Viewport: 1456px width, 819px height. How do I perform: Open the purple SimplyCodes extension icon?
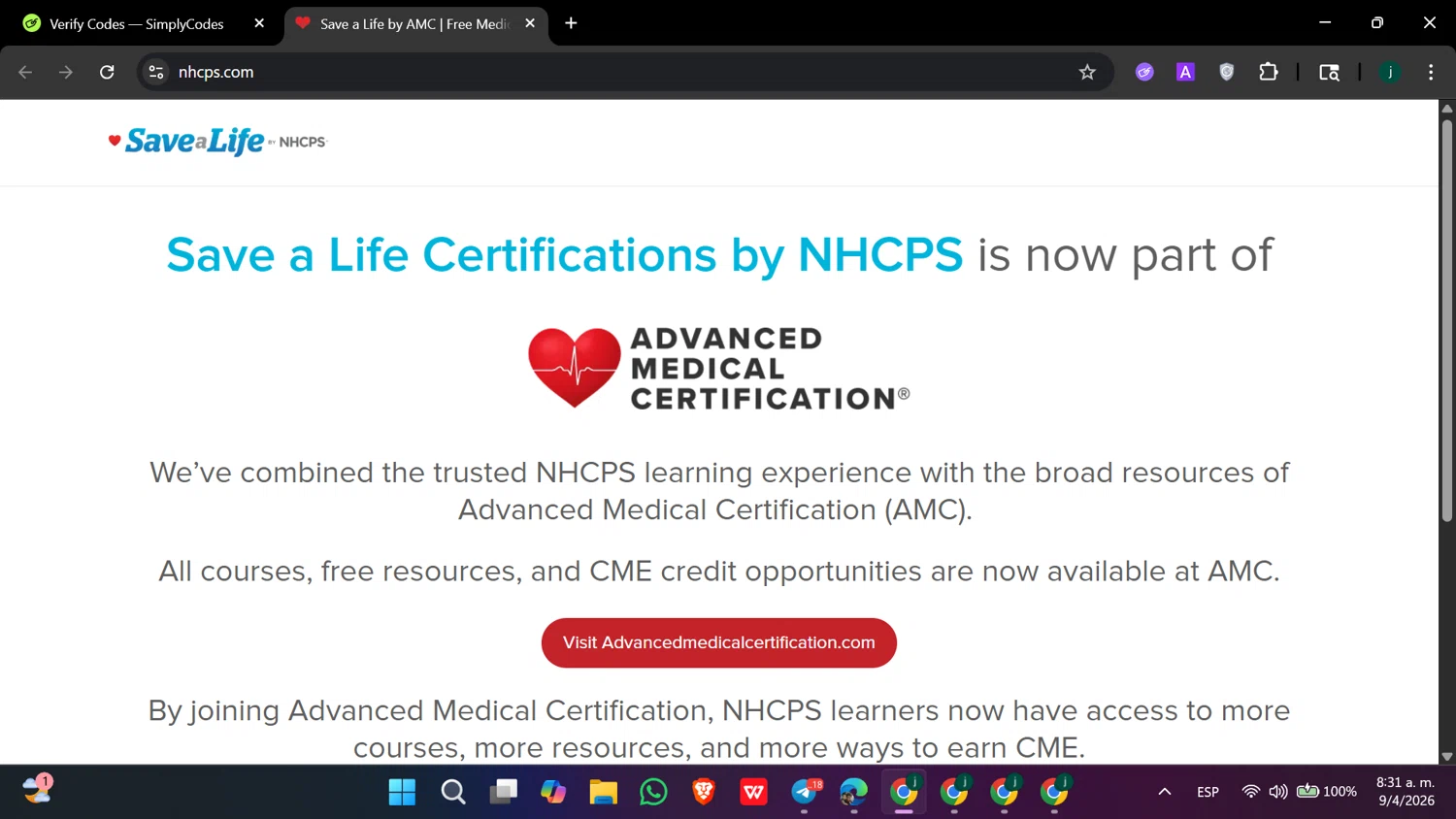click(1144, 72)
